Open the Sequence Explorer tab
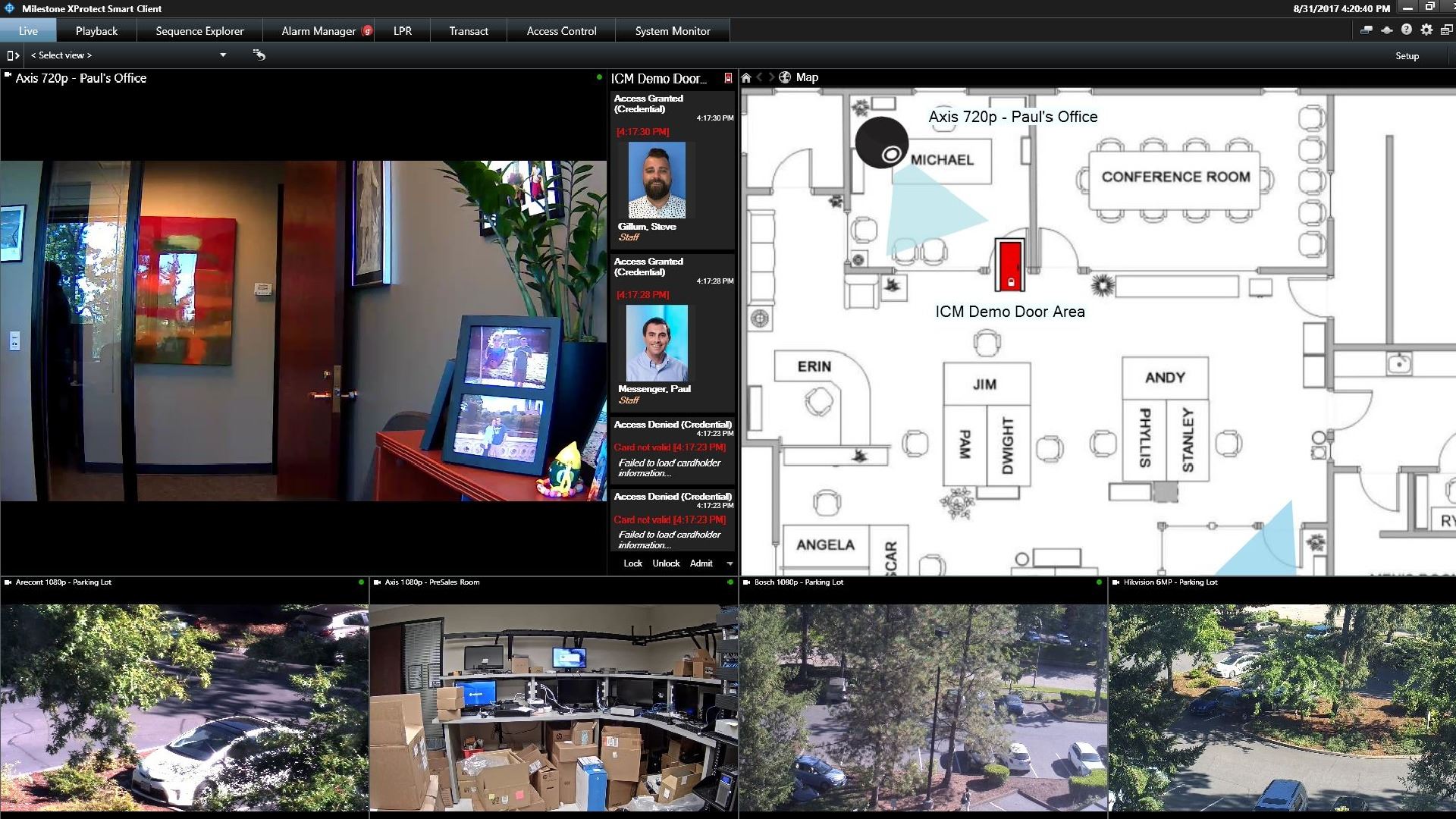1456x819 pixels. click(199, 31)
